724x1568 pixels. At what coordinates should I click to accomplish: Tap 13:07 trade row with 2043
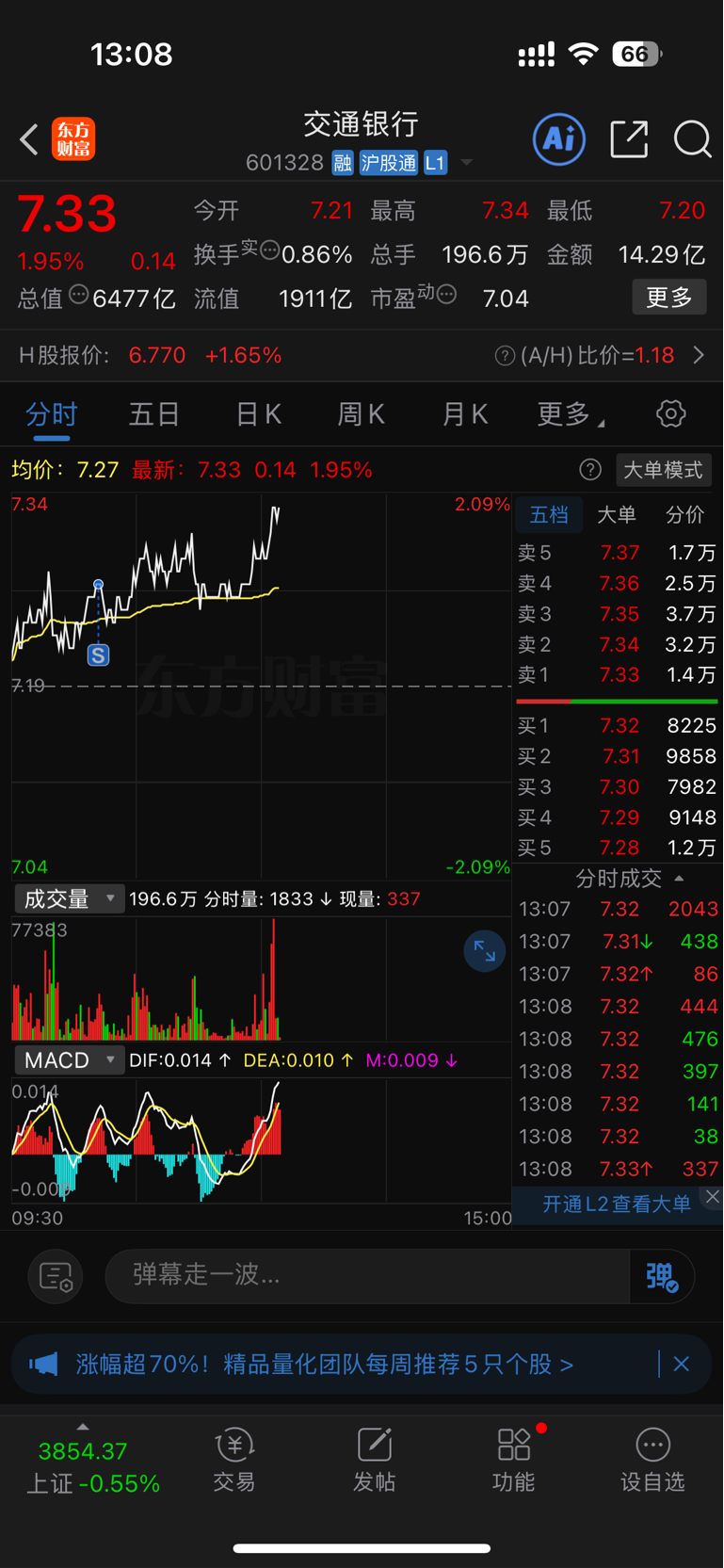tap(618, 909)
